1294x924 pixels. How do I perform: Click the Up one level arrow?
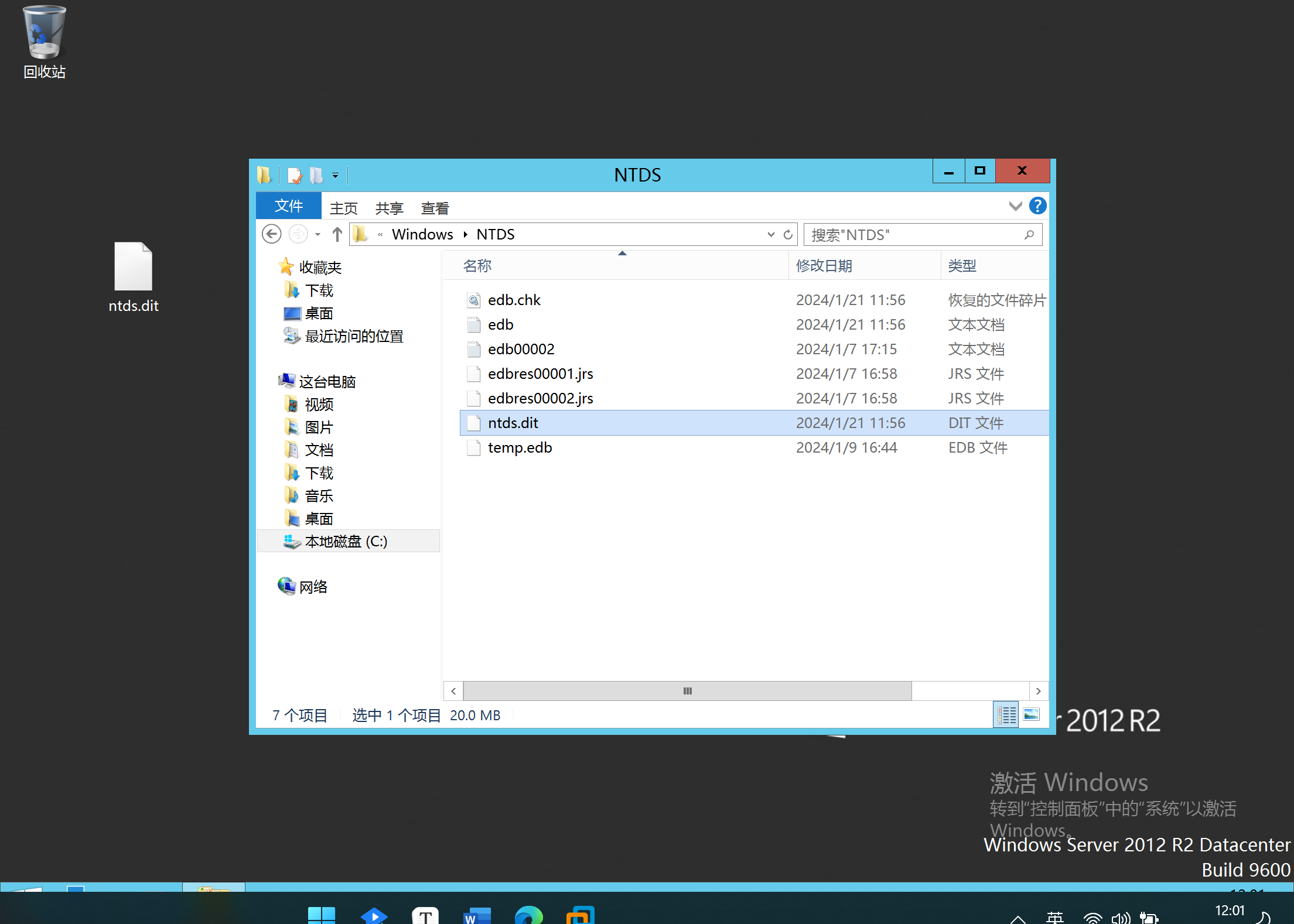337,234
